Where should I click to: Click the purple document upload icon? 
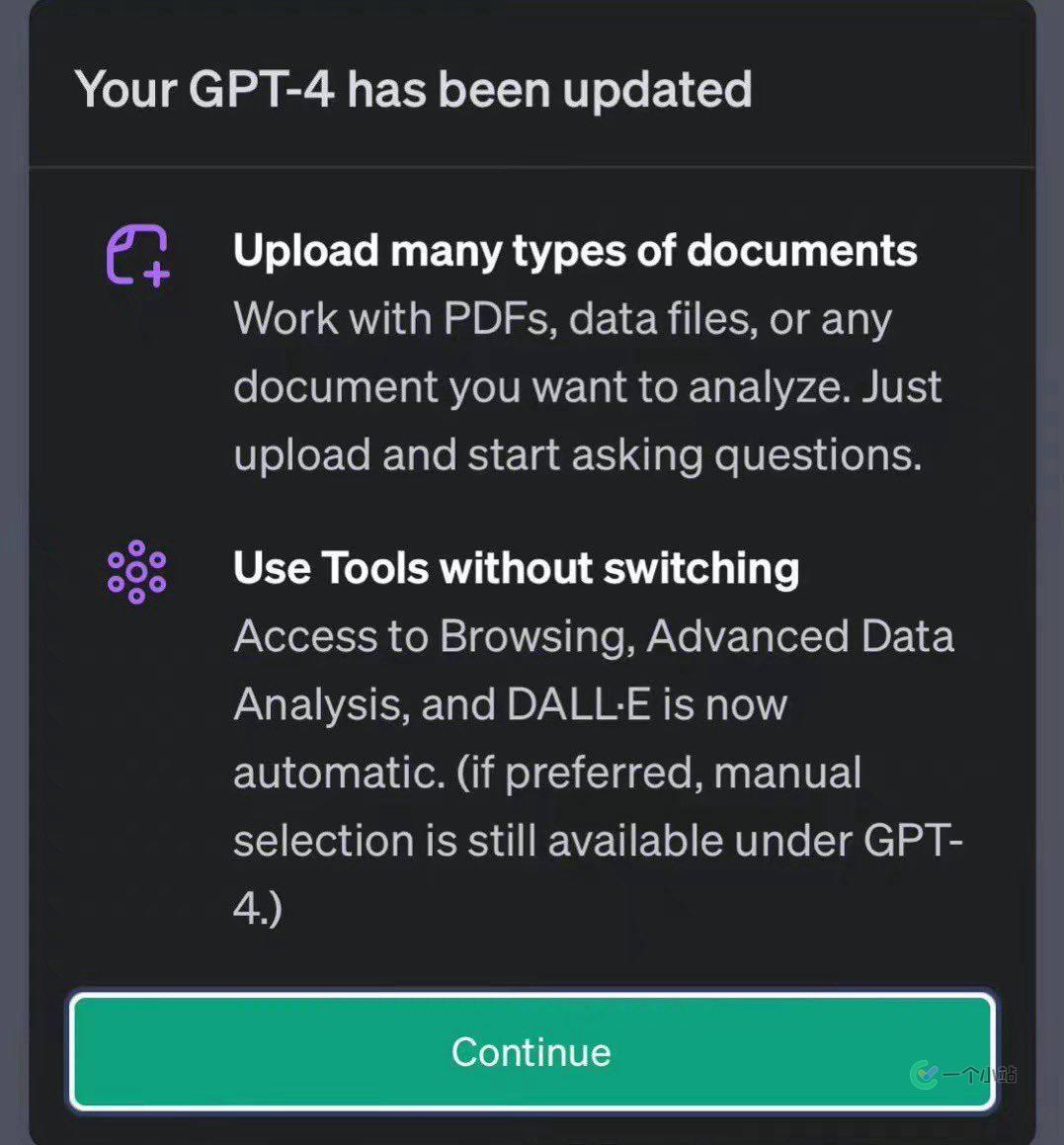pos(137,255)
